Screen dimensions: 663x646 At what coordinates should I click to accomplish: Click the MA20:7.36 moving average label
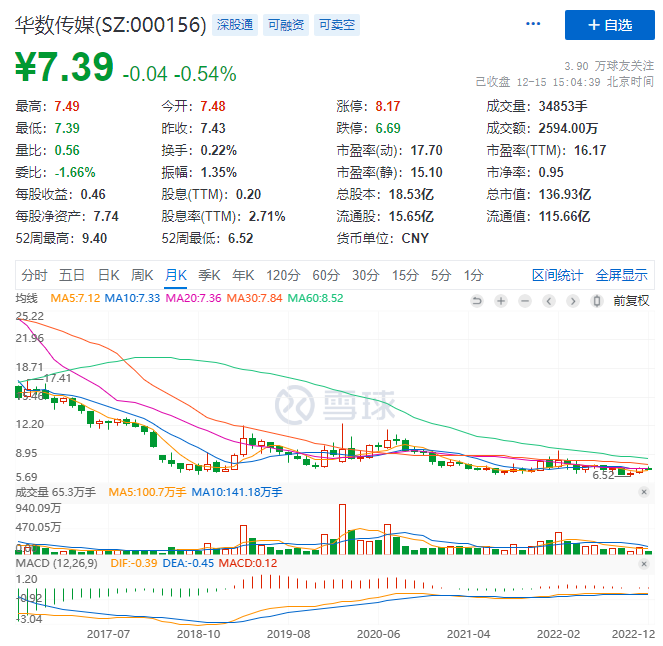coord(193,298)
